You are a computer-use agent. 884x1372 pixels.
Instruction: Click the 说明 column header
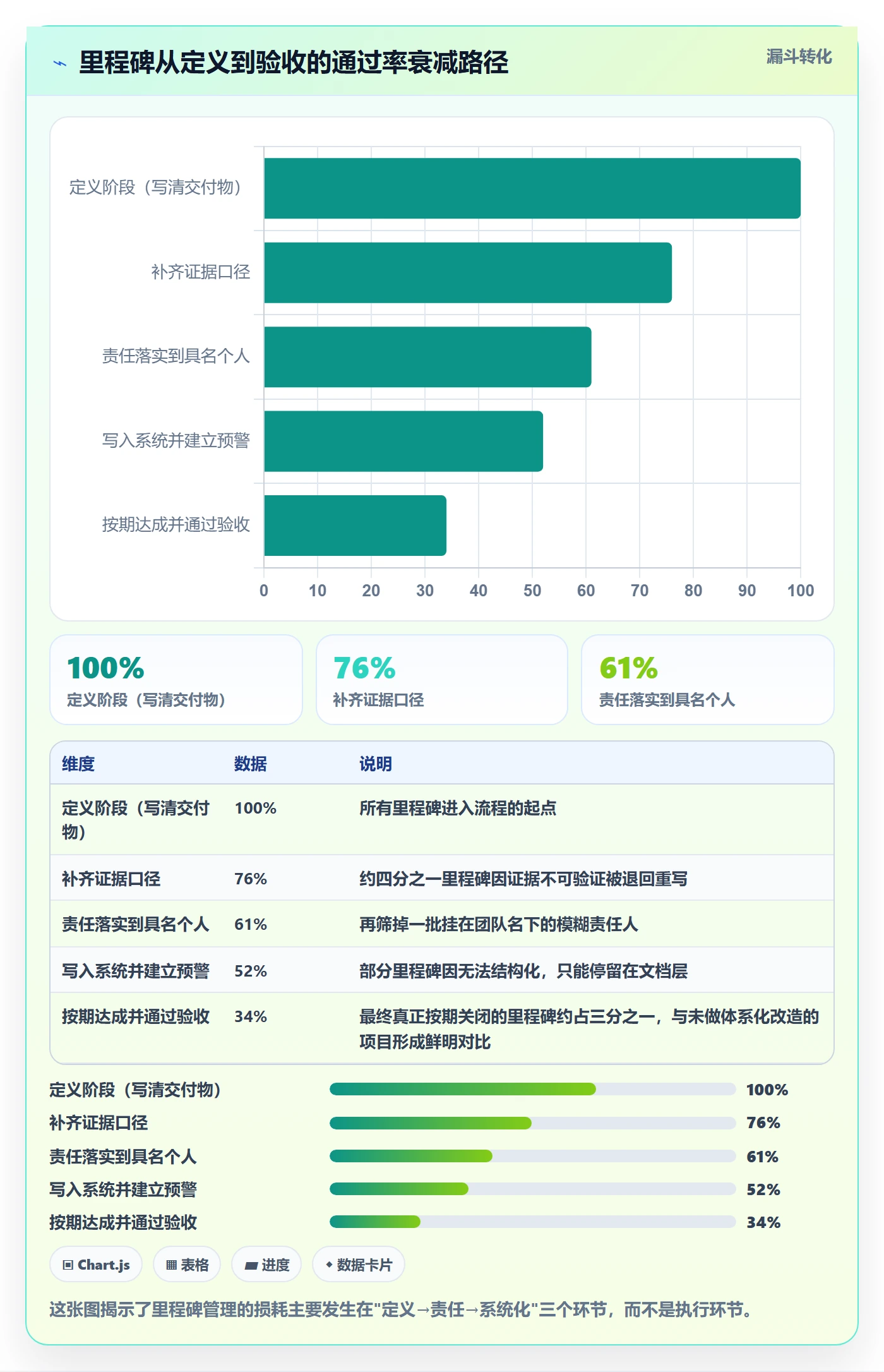[376, 764]
